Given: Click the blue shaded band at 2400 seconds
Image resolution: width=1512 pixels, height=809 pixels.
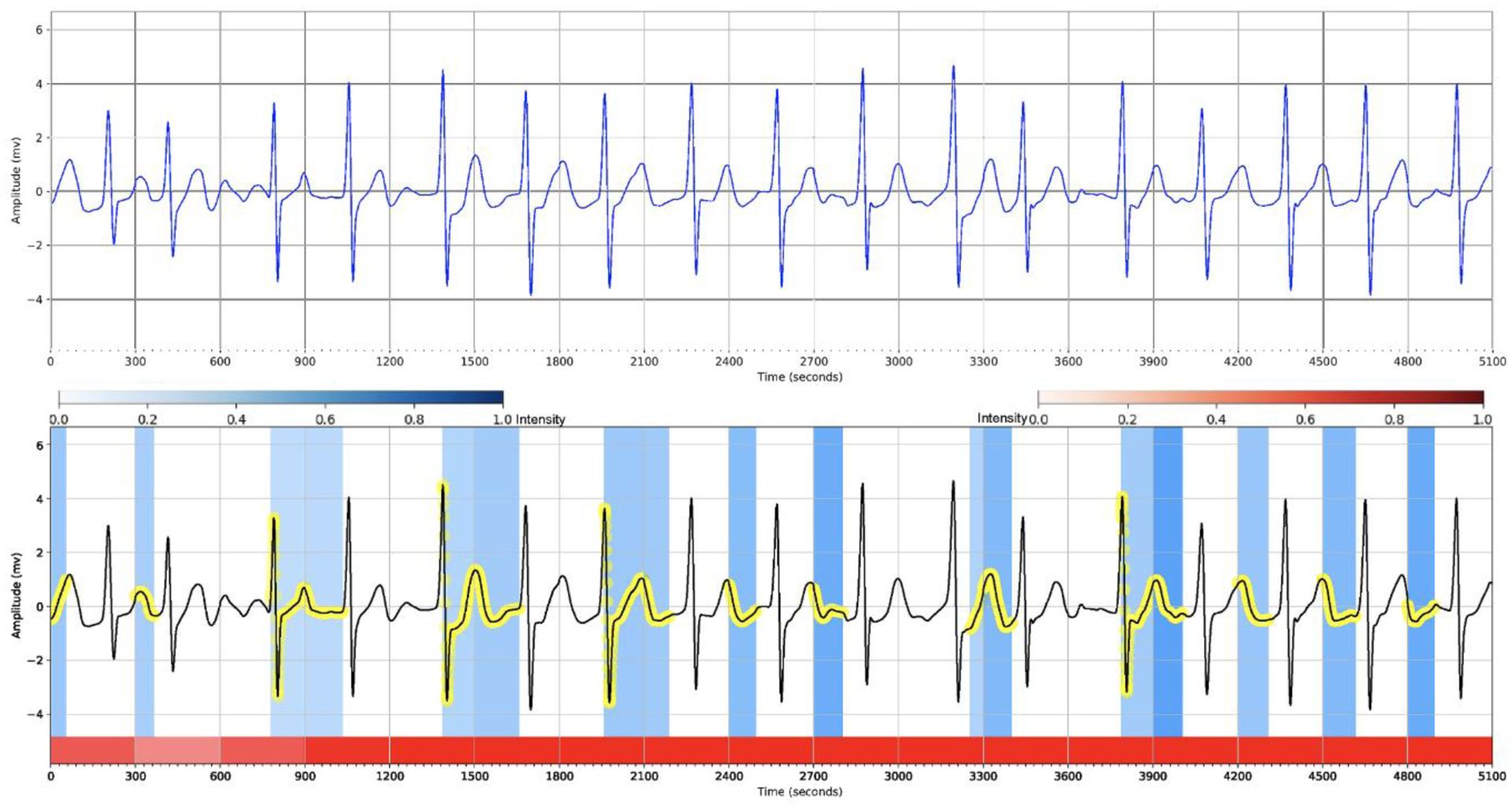Looking at the screenshot, I should click(742, 582).
